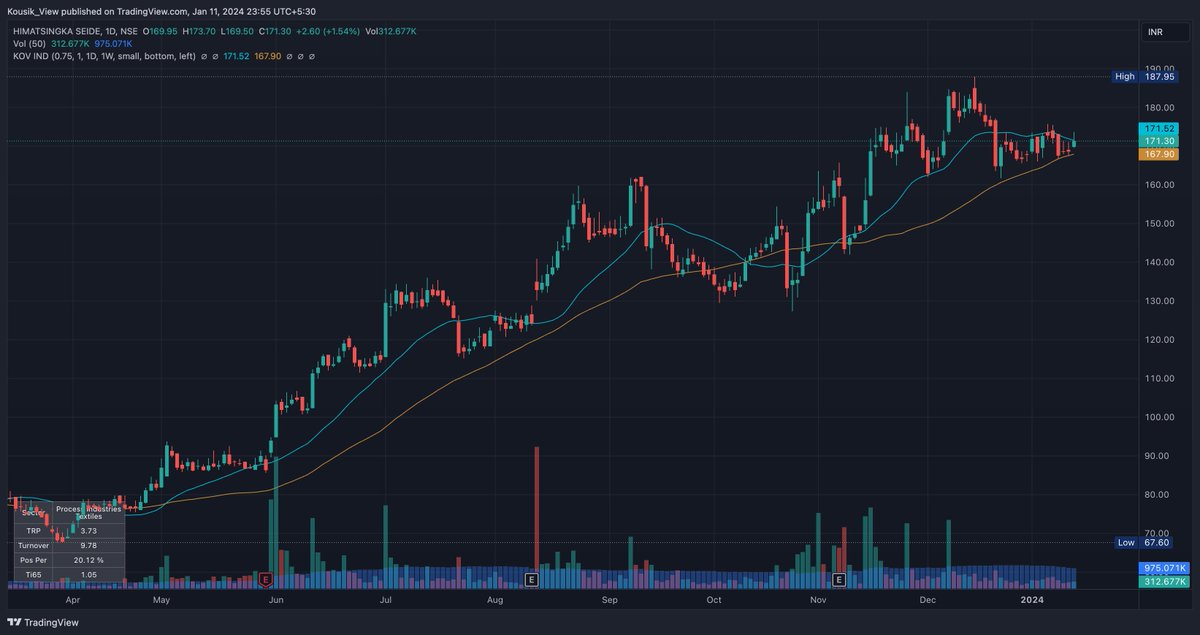Click the 140.00 price axis label

[1160, 262]
